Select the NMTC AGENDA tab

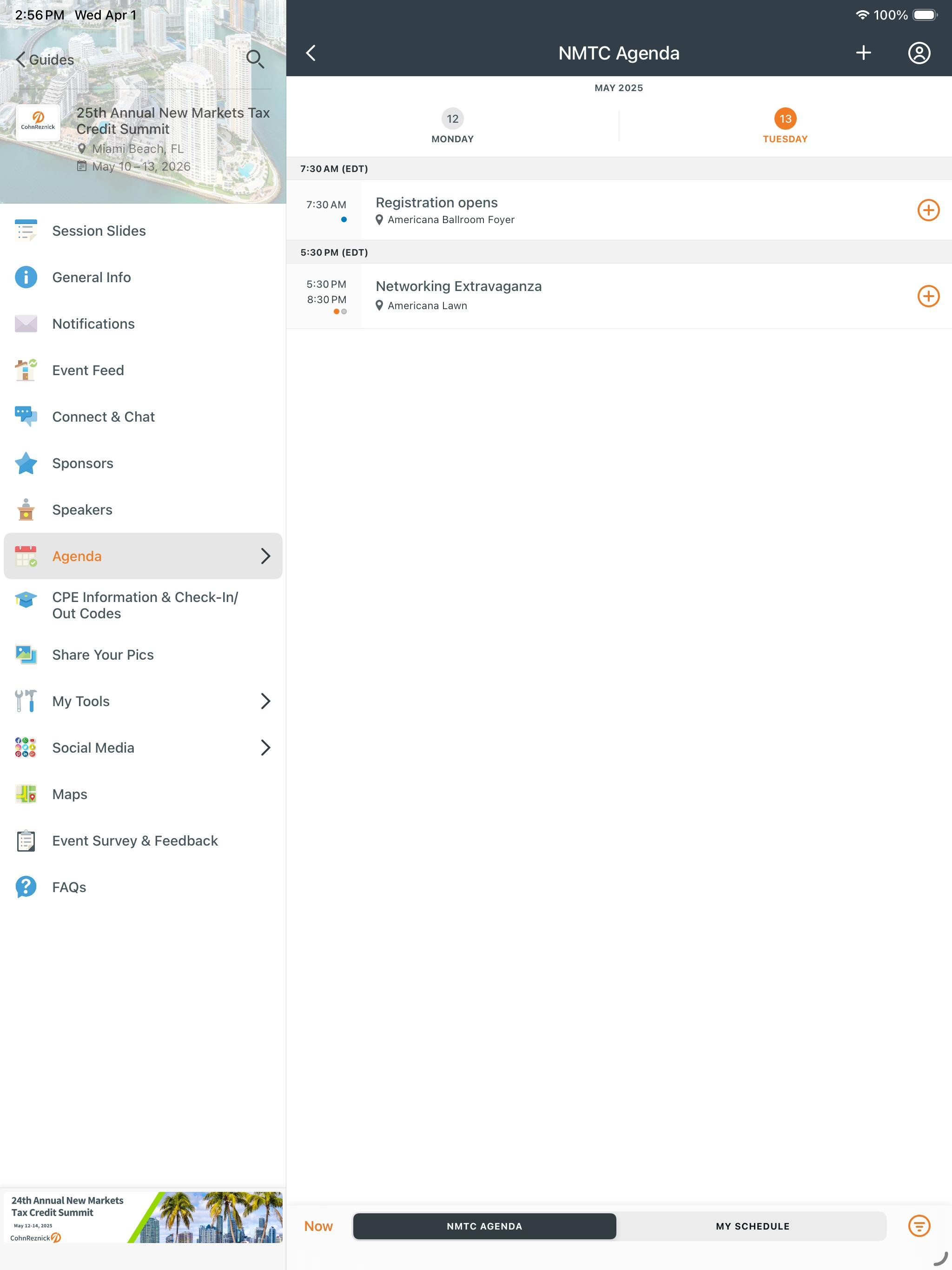[x=485, y=1226]
